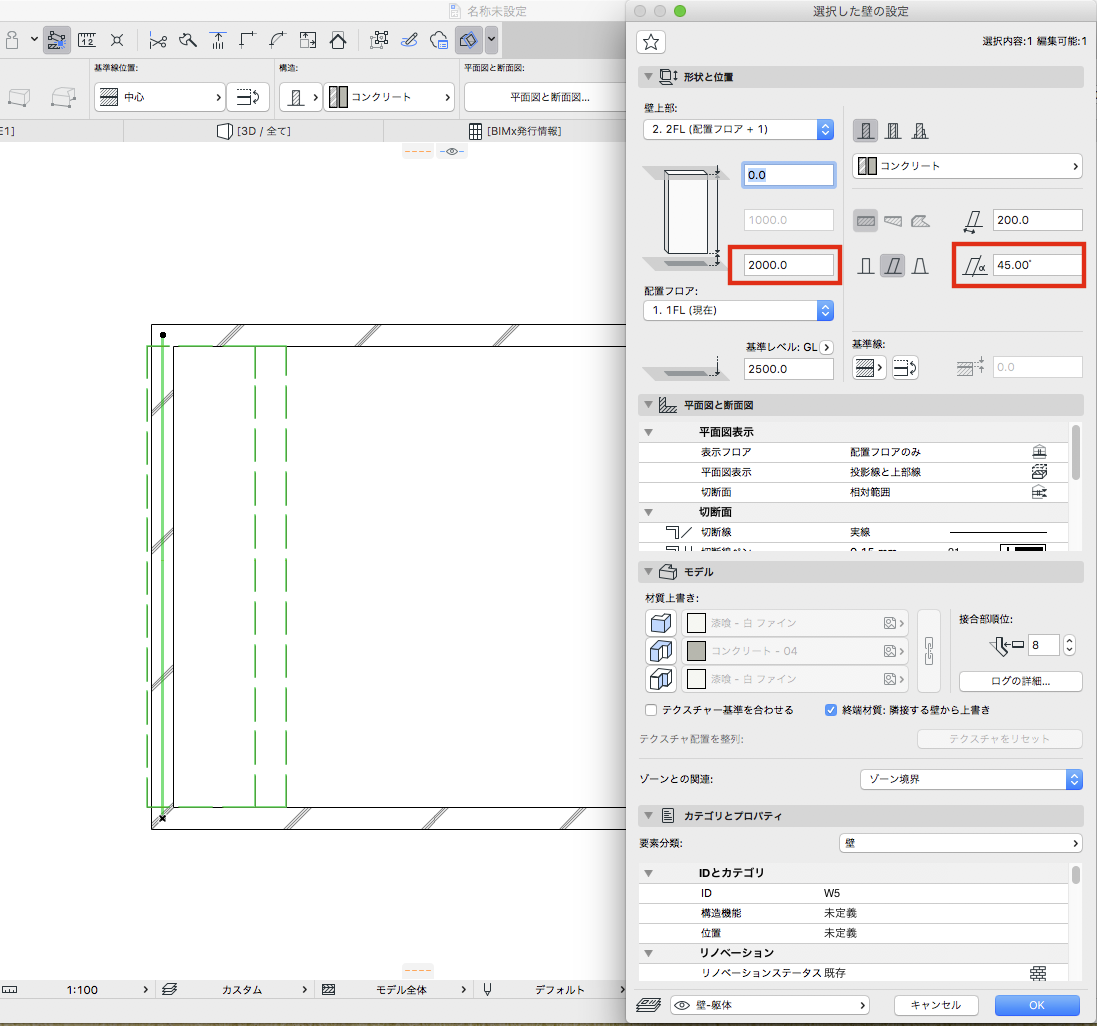Toggle the outer surface material override

[662, 623]
